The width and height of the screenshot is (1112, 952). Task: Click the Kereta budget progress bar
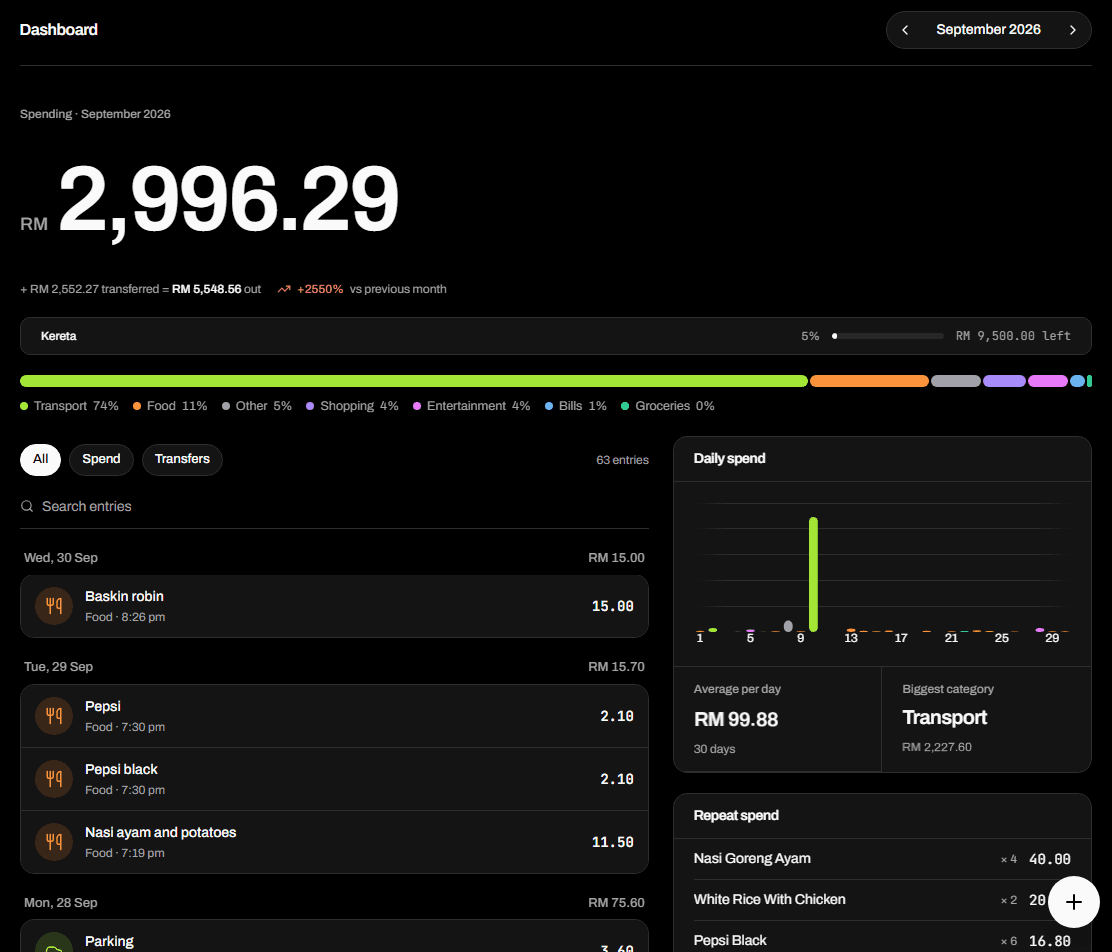pos(888,336)
